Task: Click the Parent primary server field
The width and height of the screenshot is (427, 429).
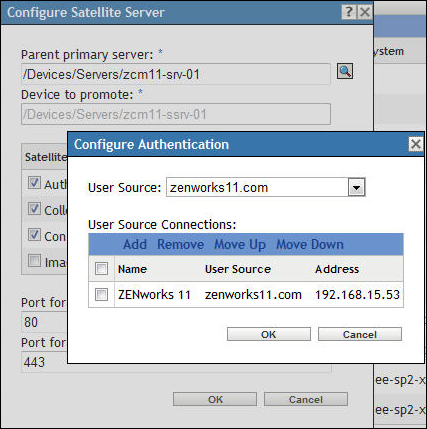Action: [176, 74]
